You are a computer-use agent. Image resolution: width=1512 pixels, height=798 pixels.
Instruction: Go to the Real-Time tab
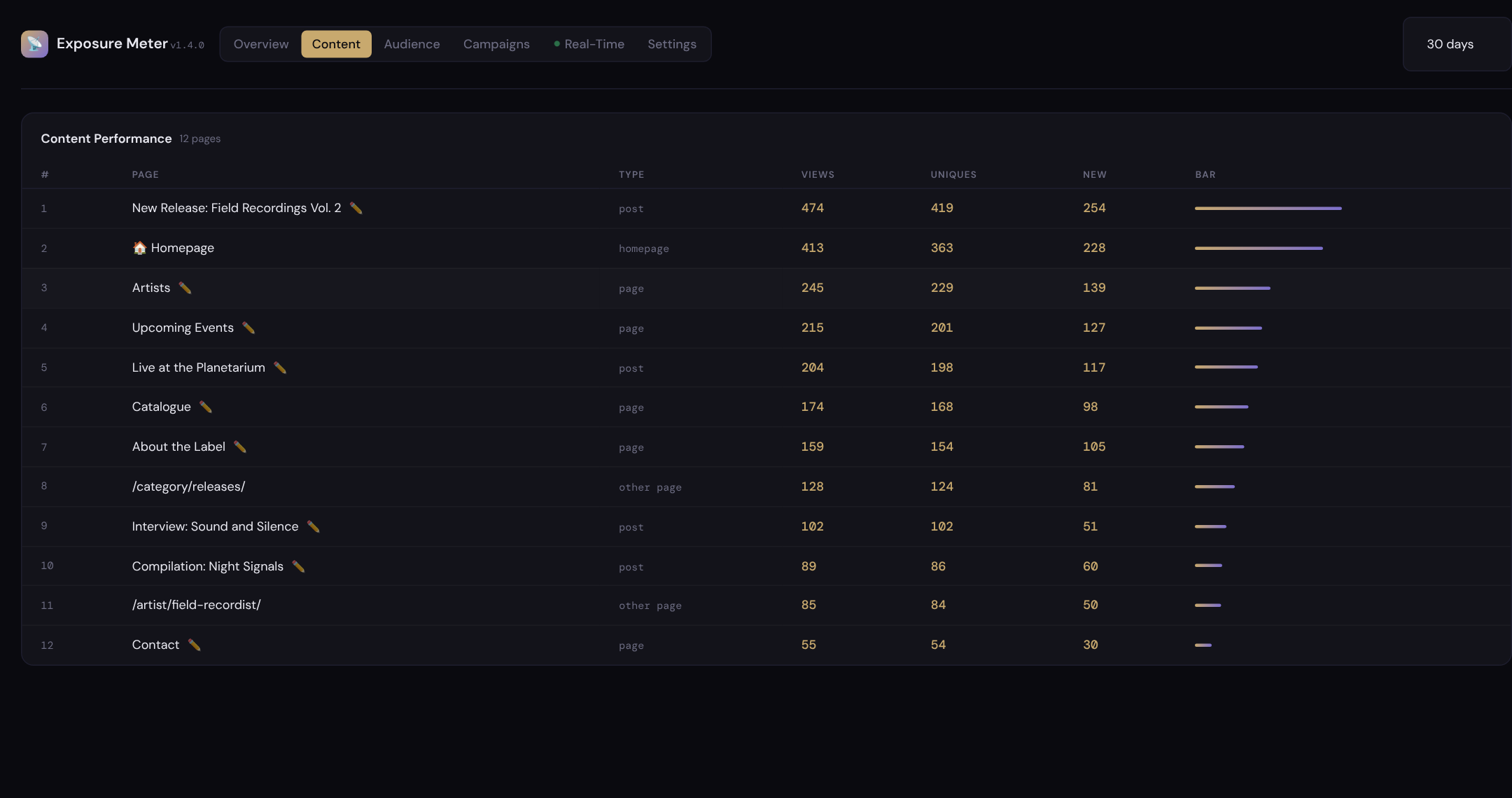click(x=589, y=44)
